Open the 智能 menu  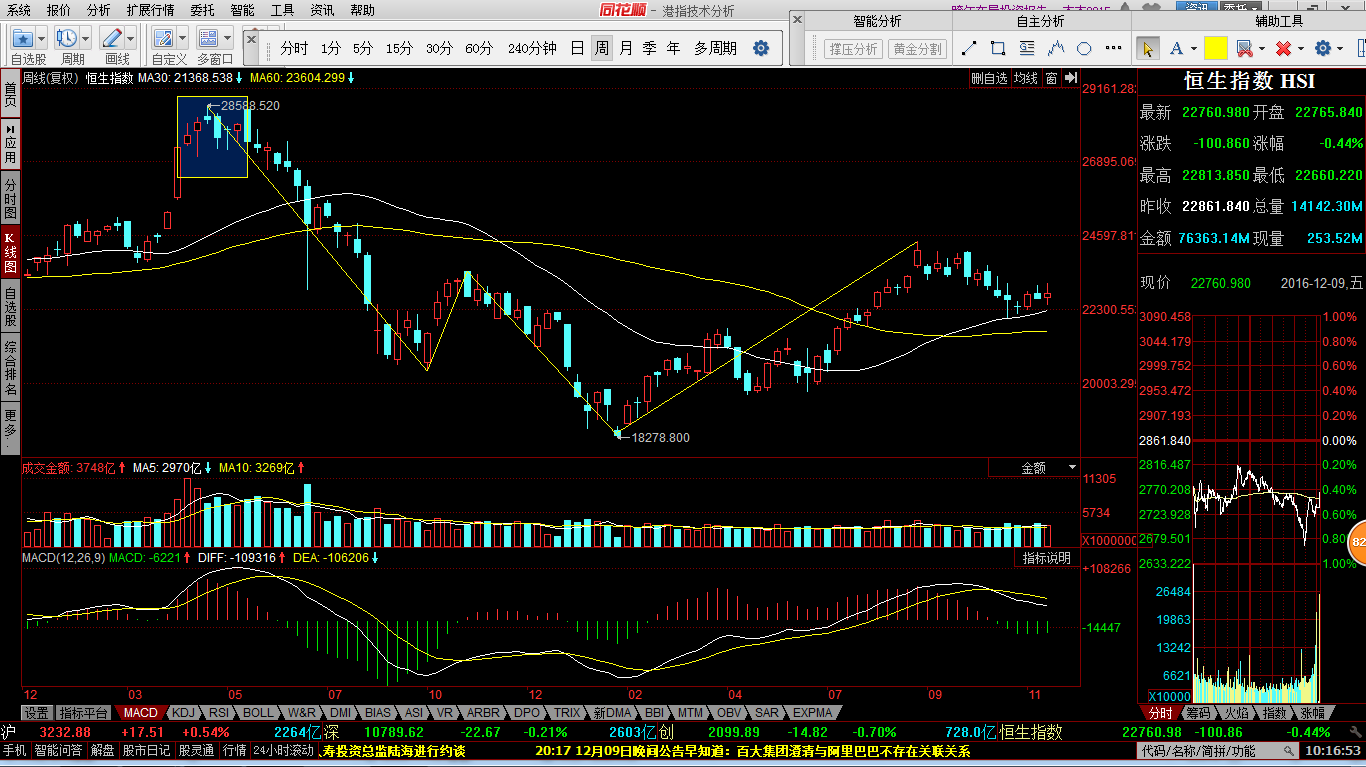[x=242, y=10]
